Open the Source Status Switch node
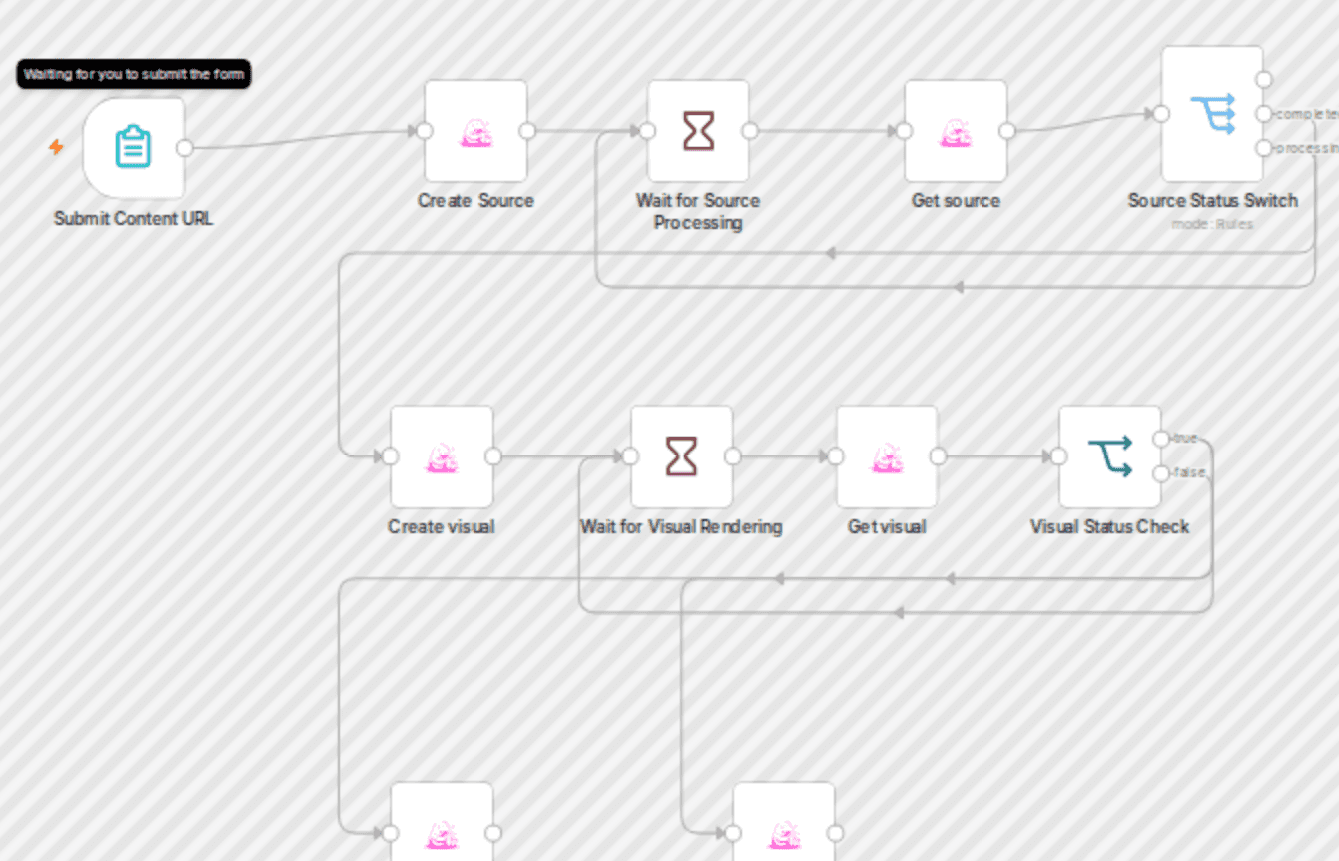1339x861 pixels. tap(1212, 114)
